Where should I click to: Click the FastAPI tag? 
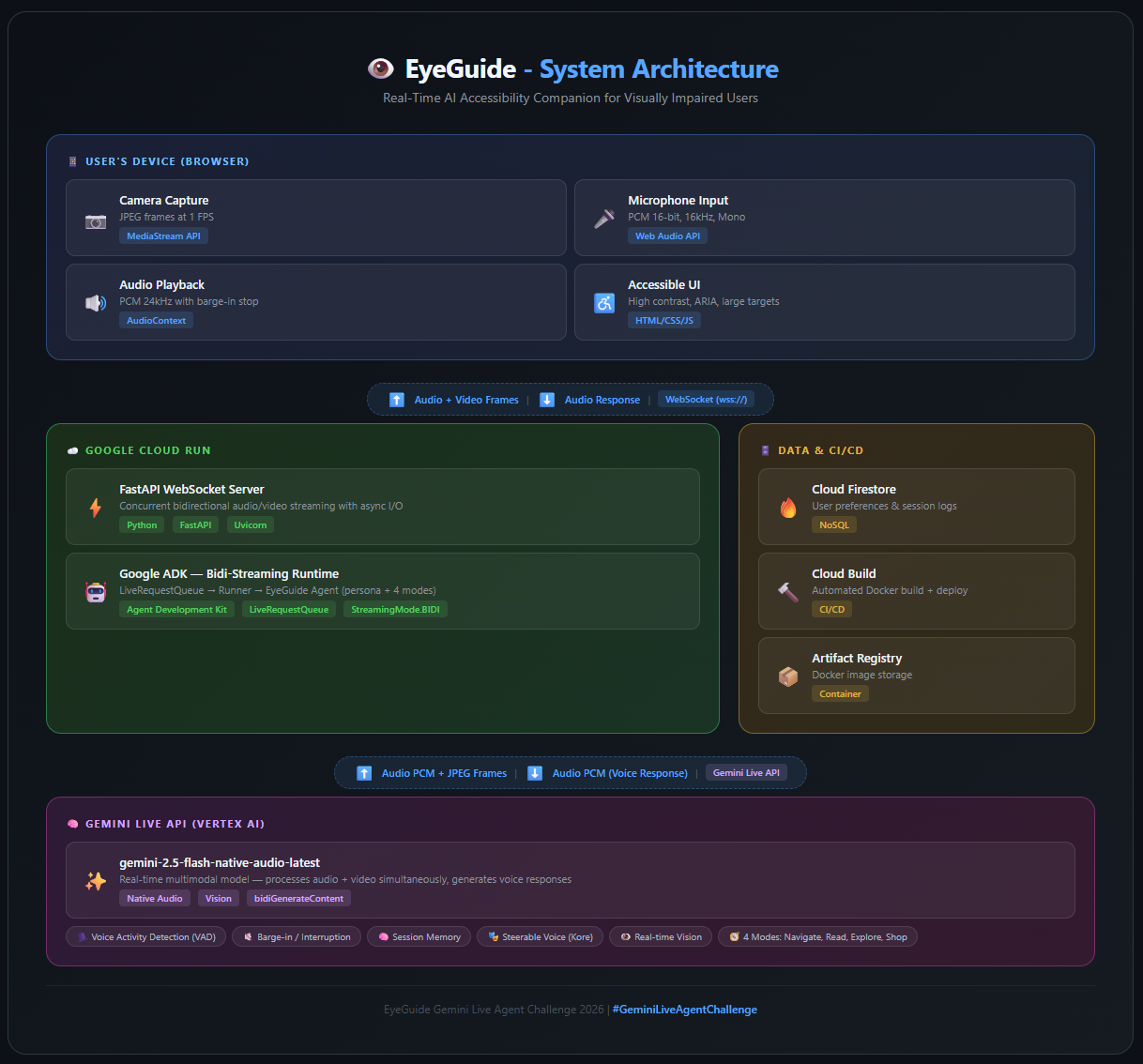(x=195, y=525)
